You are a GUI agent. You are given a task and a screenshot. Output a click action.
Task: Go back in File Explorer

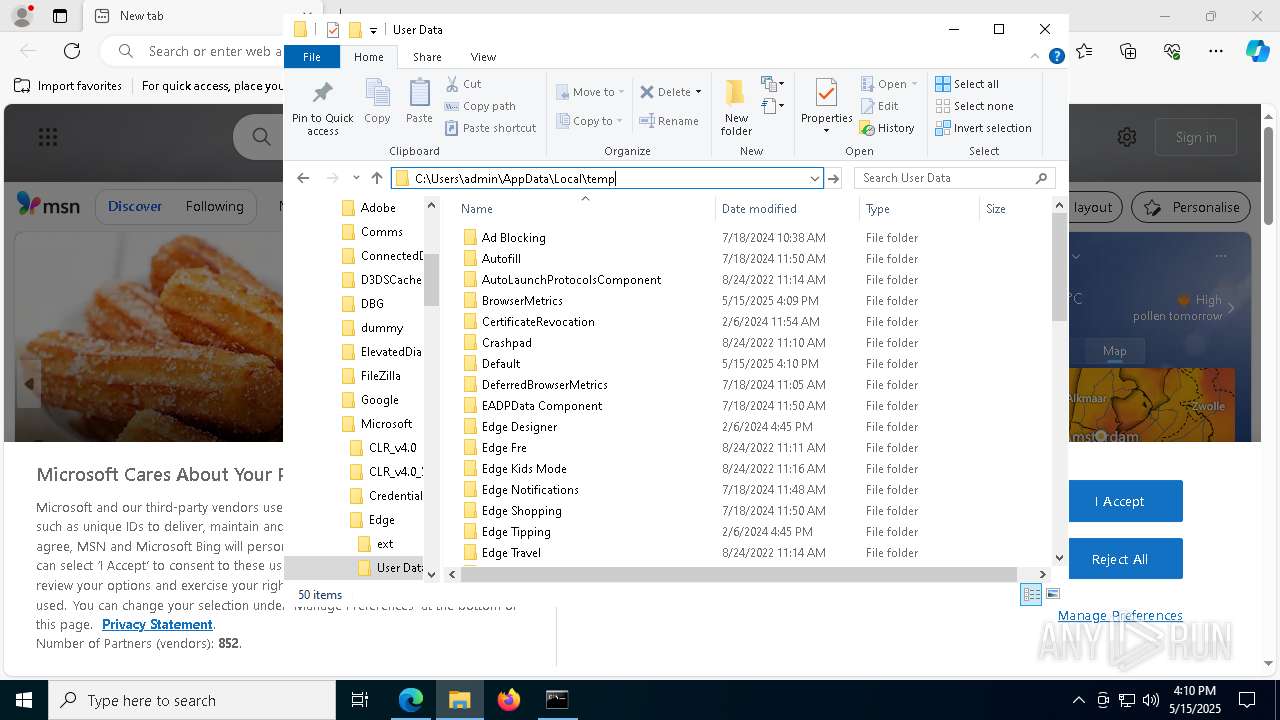tap(303, 178)
